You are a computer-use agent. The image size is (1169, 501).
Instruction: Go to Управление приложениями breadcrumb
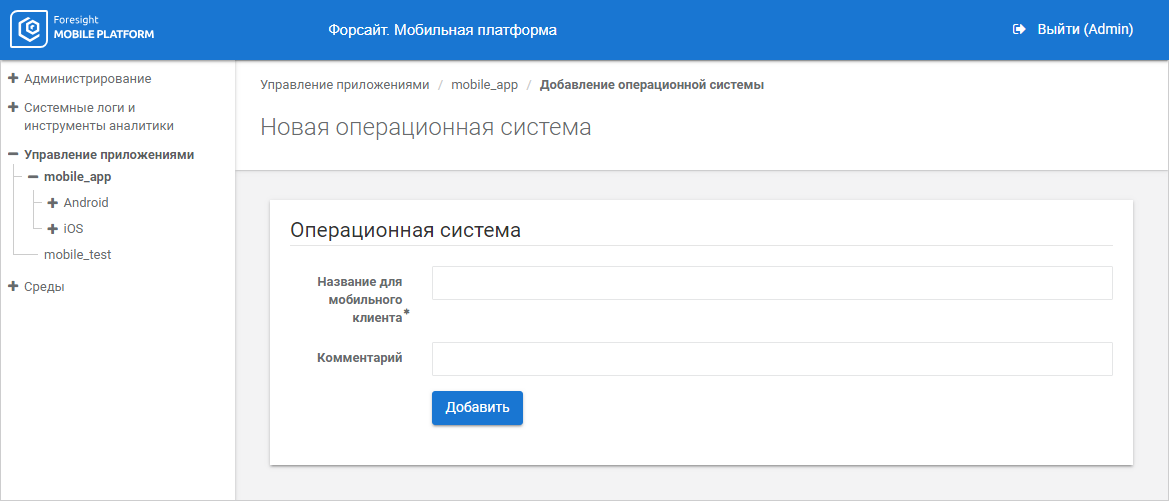click(x=344, y=85)
